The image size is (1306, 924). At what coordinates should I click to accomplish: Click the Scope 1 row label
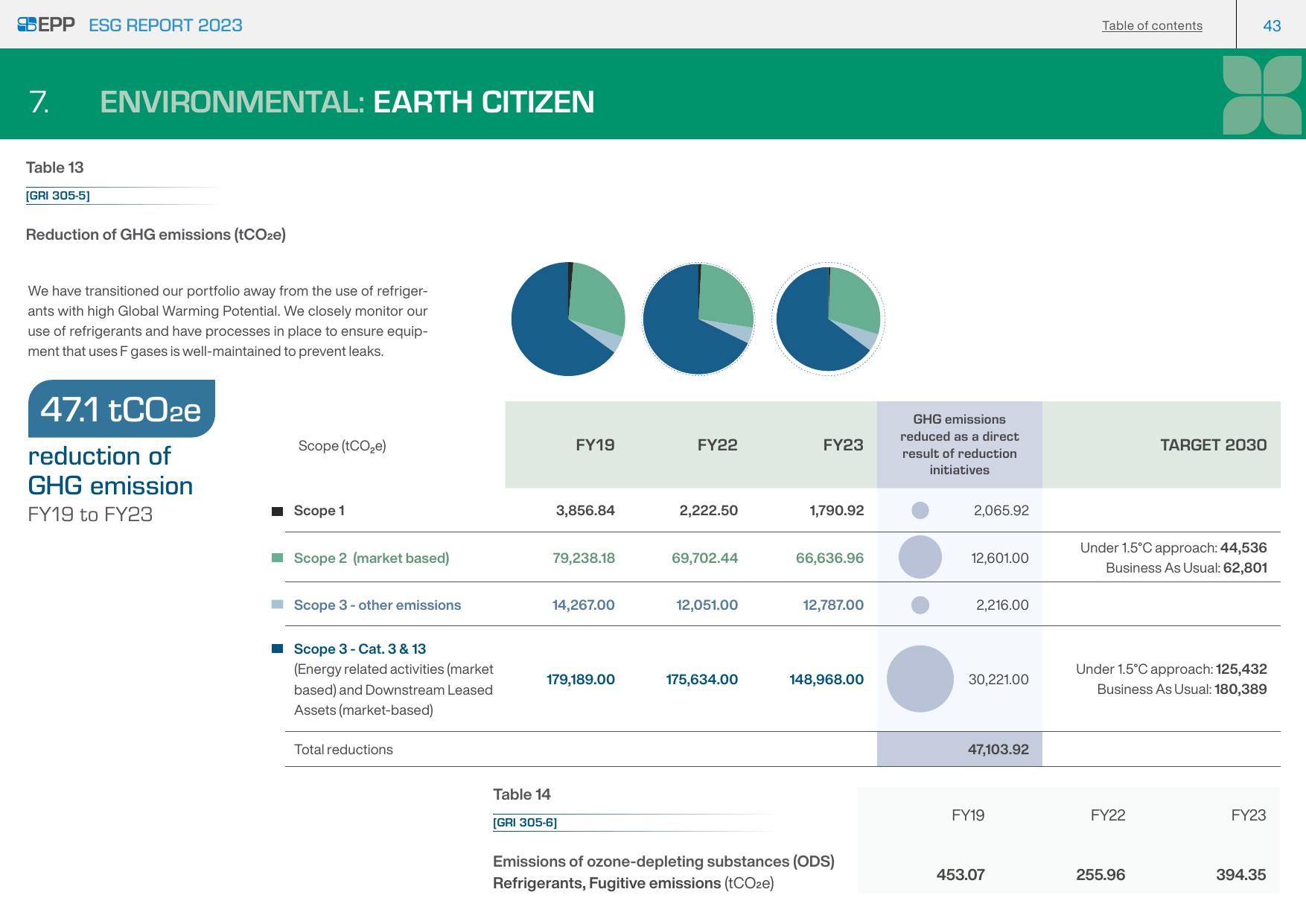[x=319, y=511]
